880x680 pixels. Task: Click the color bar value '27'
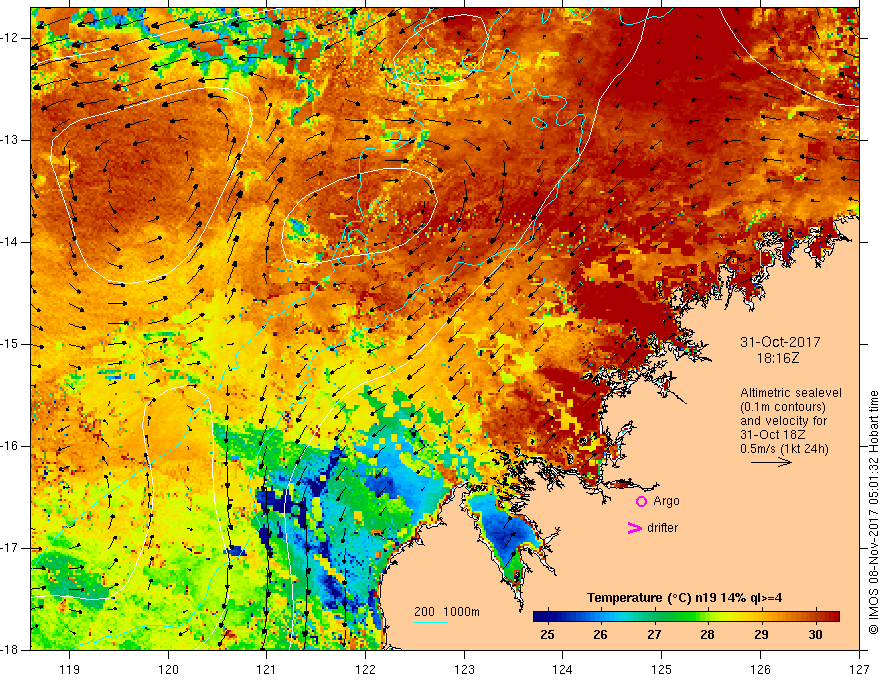654,635
